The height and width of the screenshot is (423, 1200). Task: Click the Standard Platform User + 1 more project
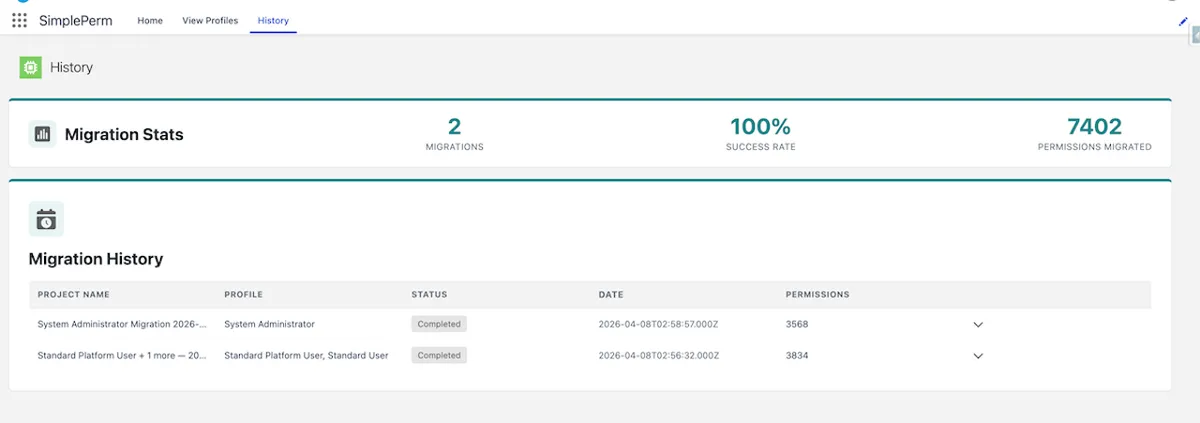point(122,355)
